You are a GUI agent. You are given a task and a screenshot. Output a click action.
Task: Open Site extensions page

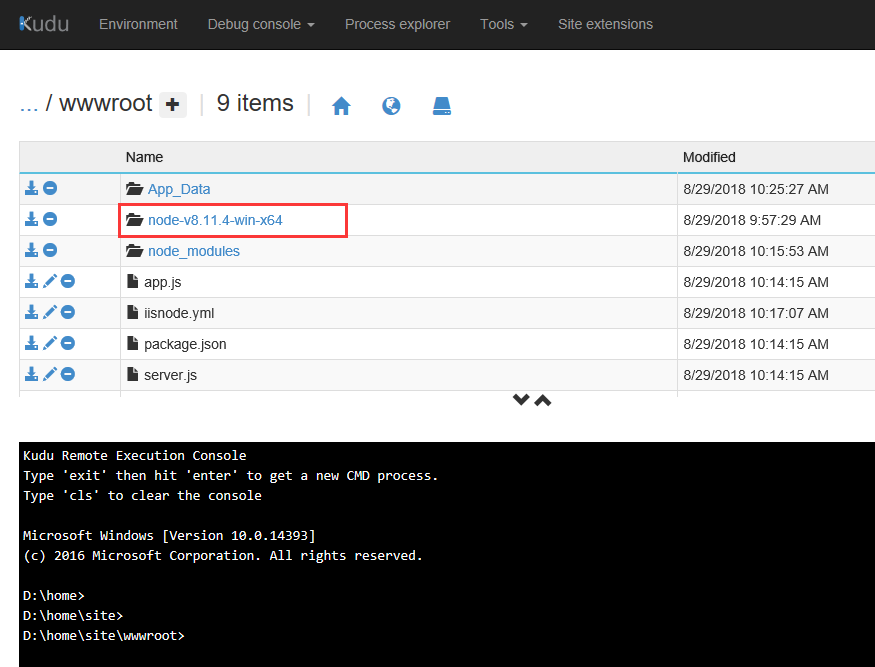(605, 24)
